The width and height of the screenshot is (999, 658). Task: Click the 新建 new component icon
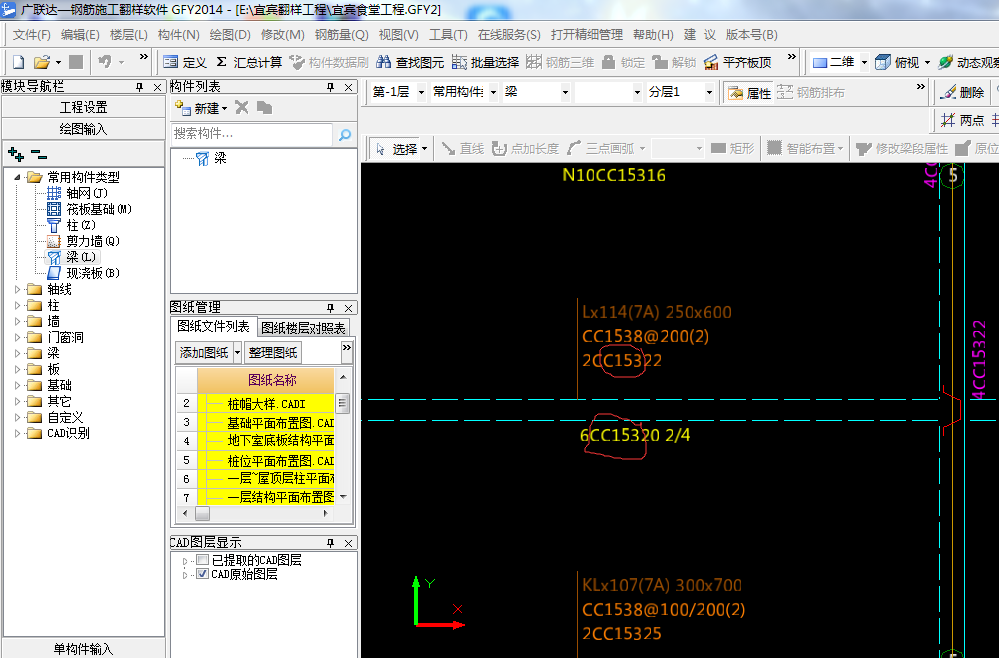(x=183, y=108)
